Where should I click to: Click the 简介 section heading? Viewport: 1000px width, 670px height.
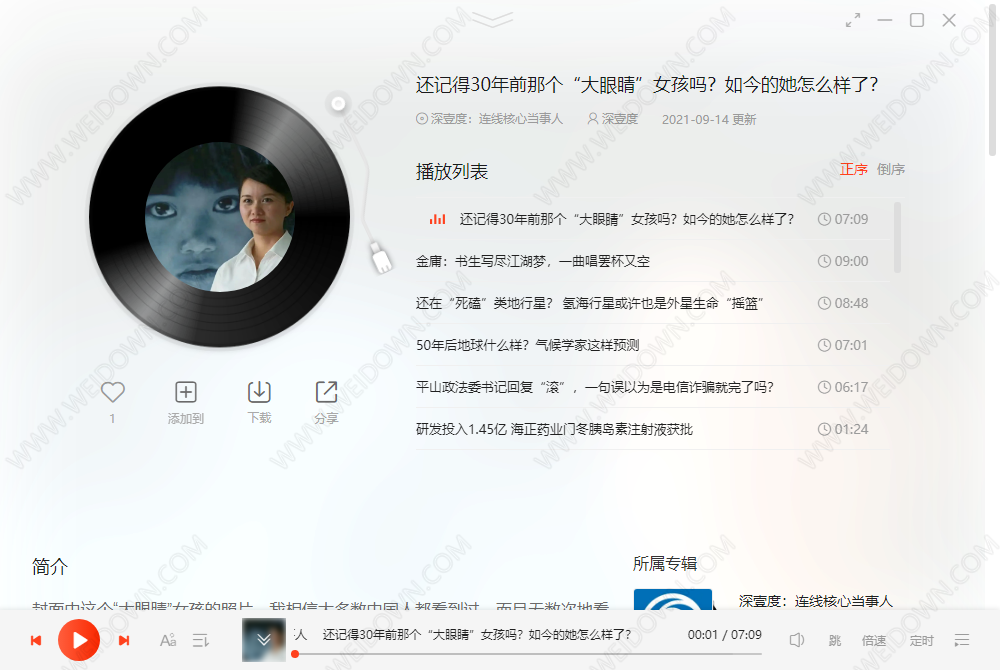point(50,566)
